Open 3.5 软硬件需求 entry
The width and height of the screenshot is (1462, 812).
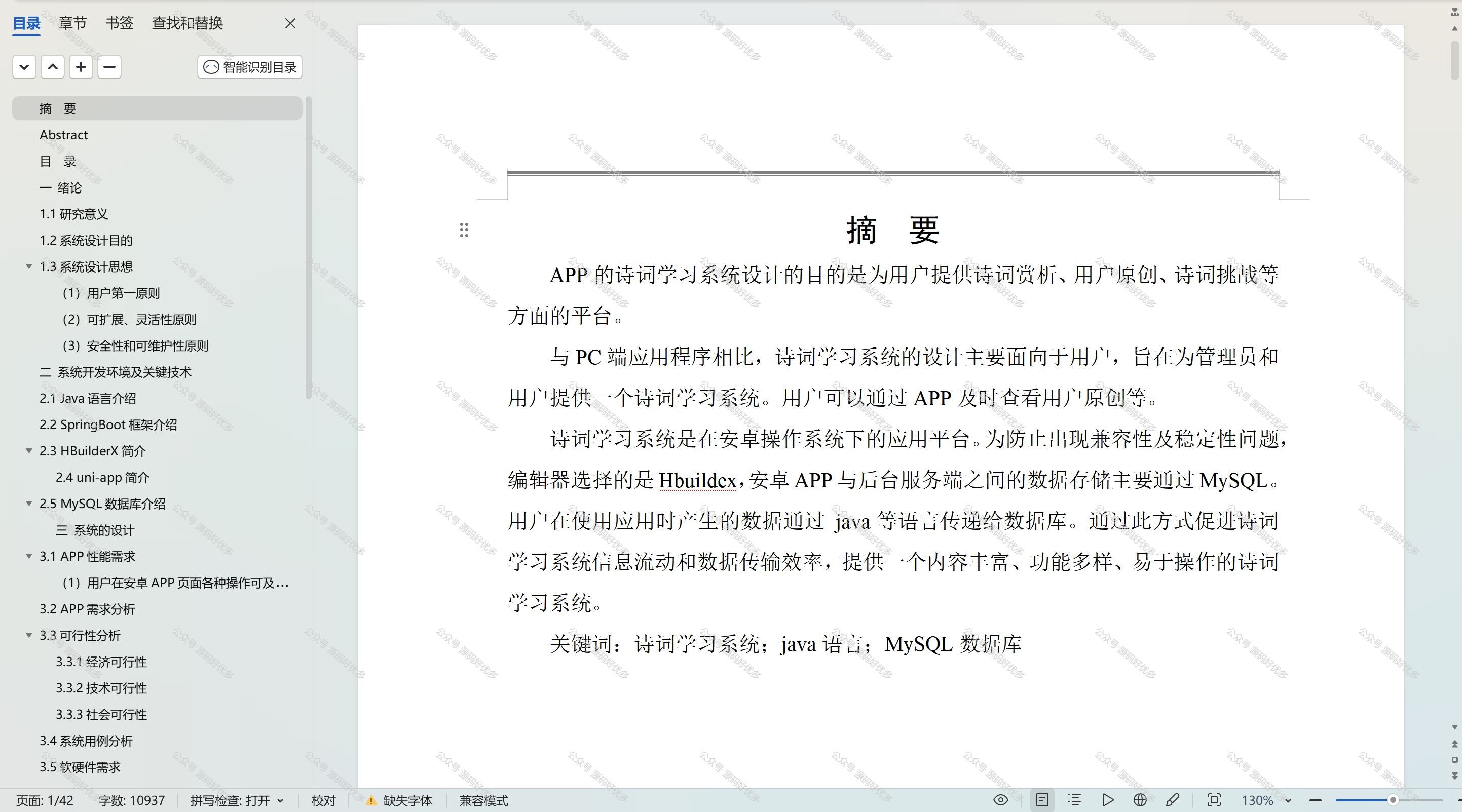point(157,766)
